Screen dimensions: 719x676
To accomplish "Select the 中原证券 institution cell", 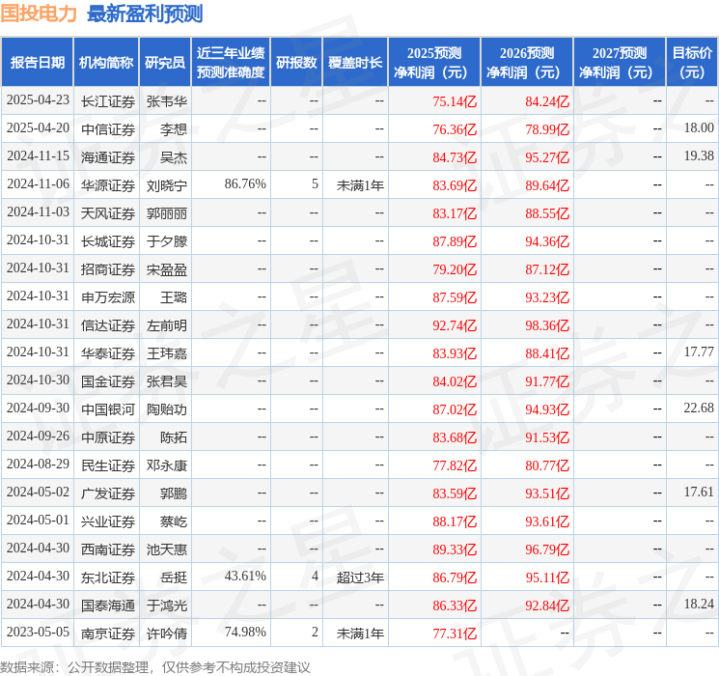I will tap(108, 437).
